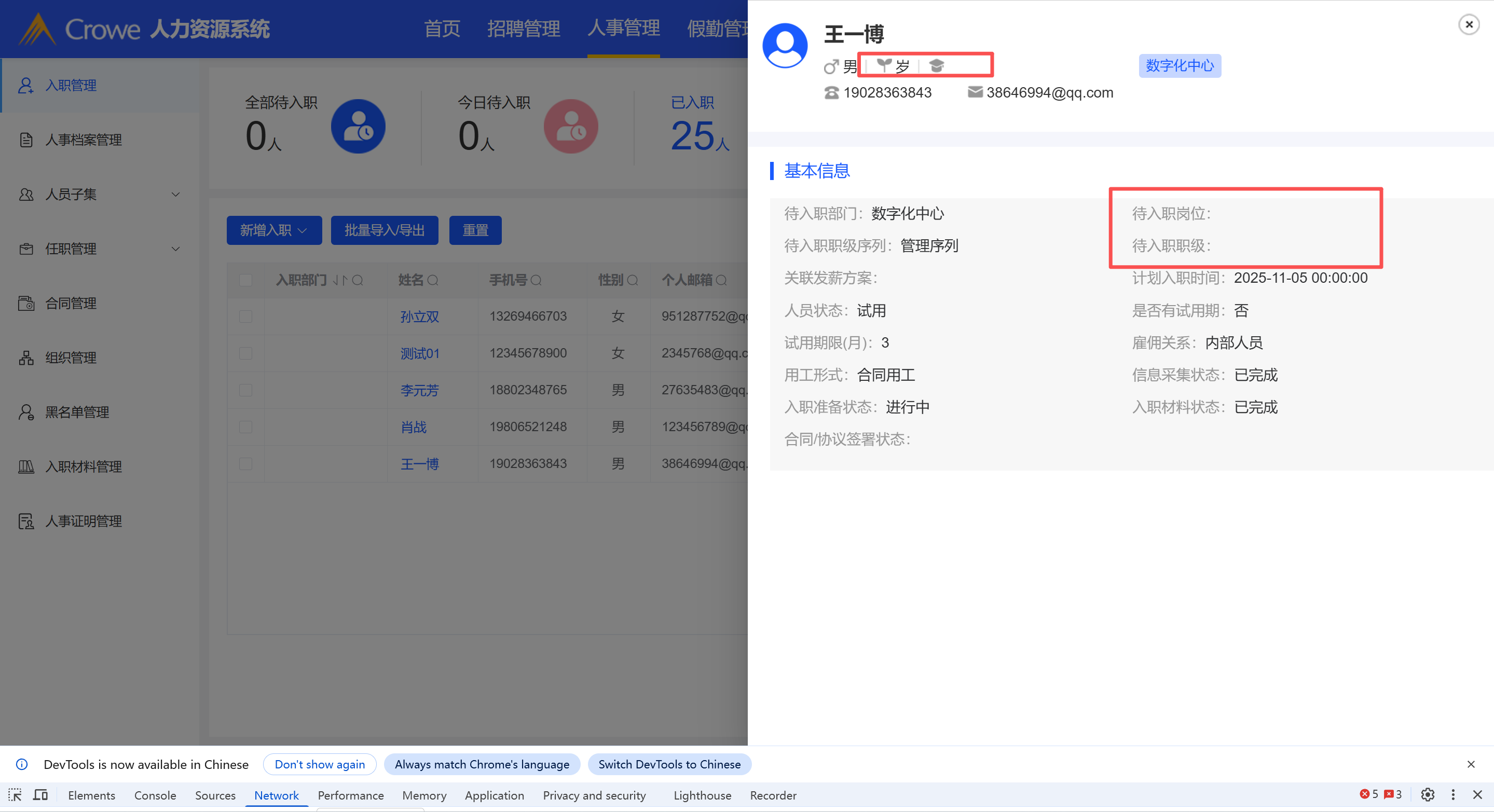Click 王一博 profile avatar icon
The height and width of the screenshot is (812, 1494).
785,46
